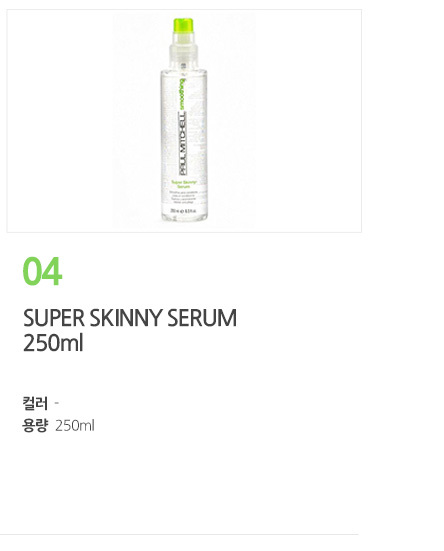Click the green number 04
The width and height of the screenshot is (444, 551).
[42, 271]
